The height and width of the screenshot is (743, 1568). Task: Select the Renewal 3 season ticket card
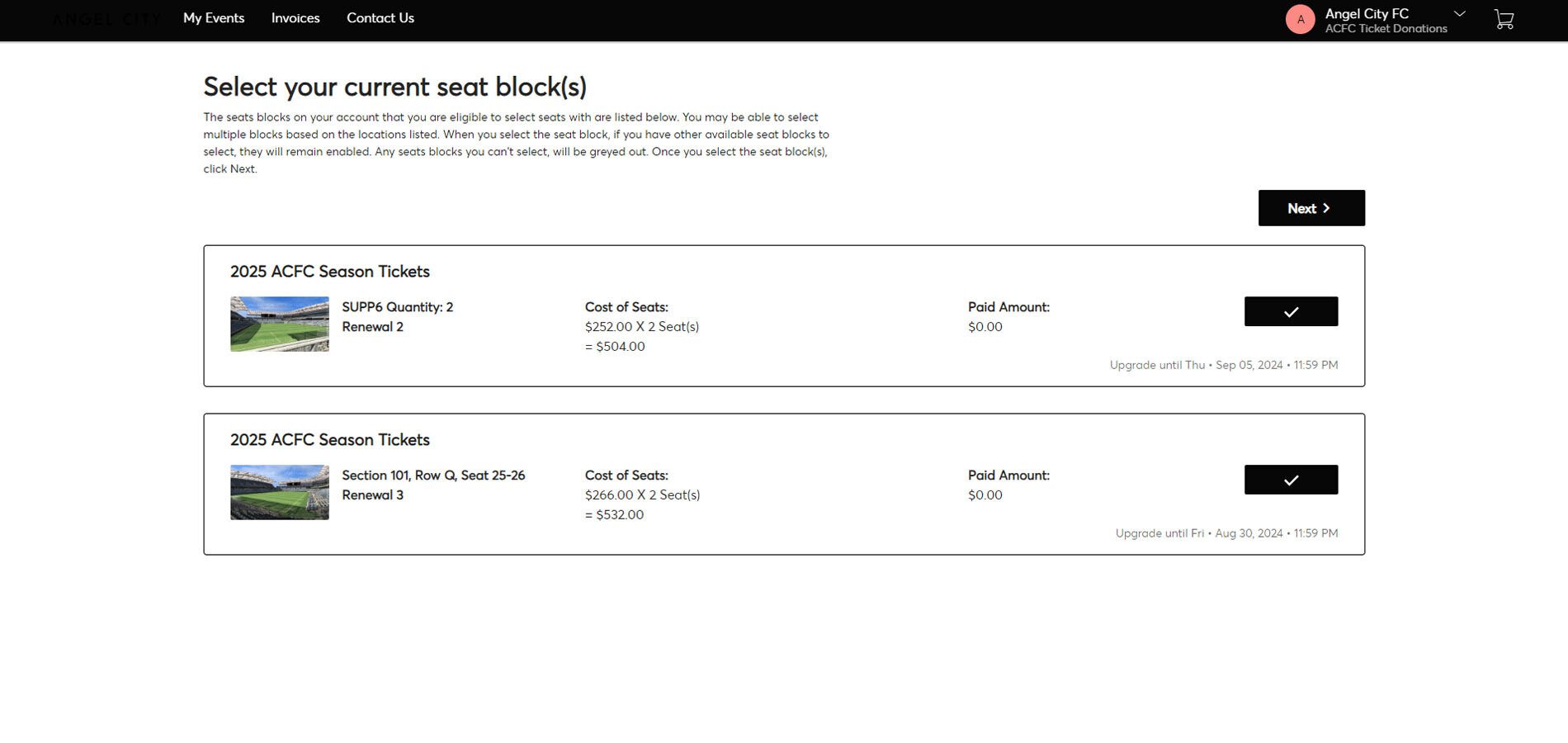point(784,484)
